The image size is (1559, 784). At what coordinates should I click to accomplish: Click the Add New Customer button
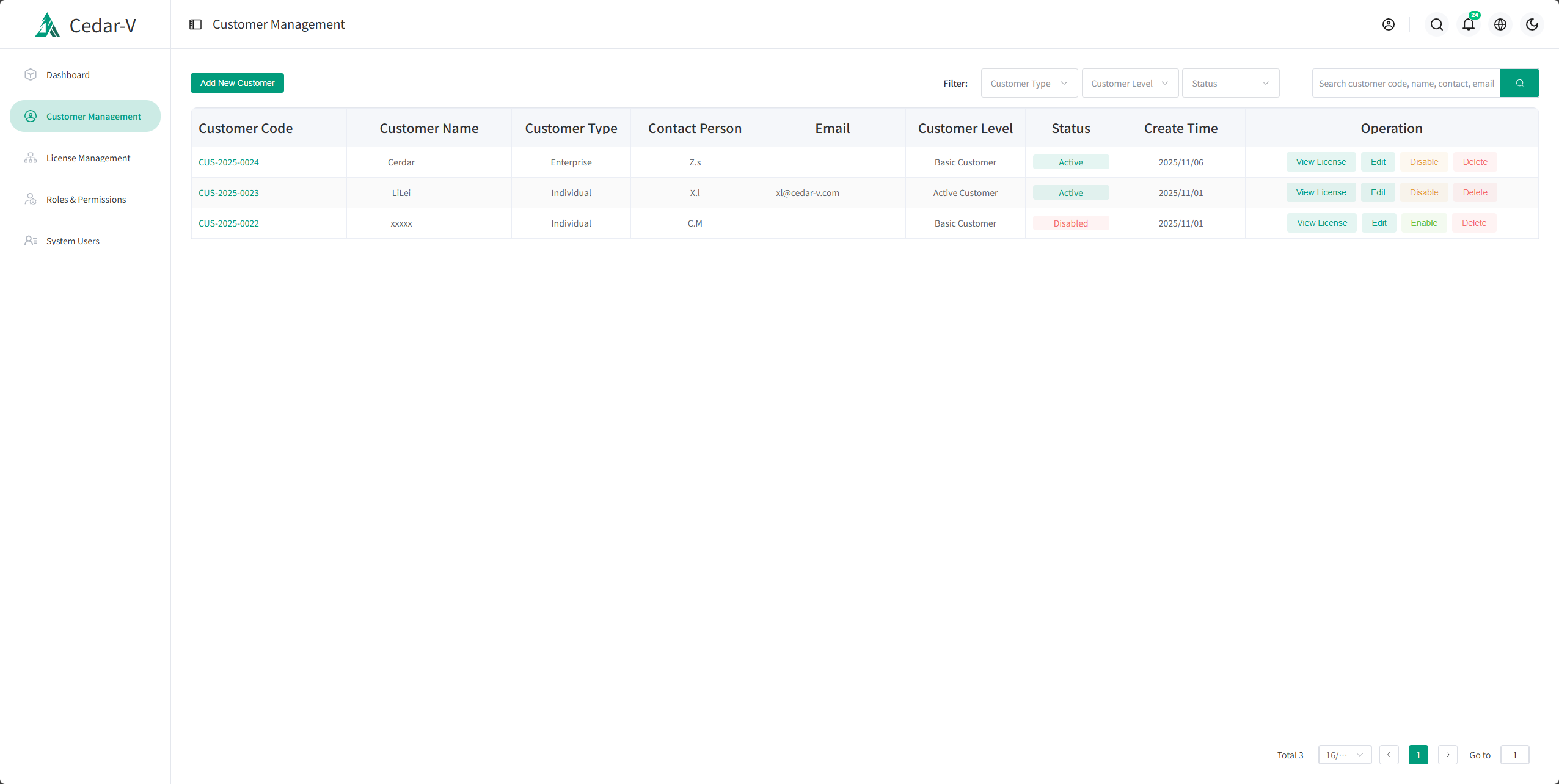tap(236, 82)
